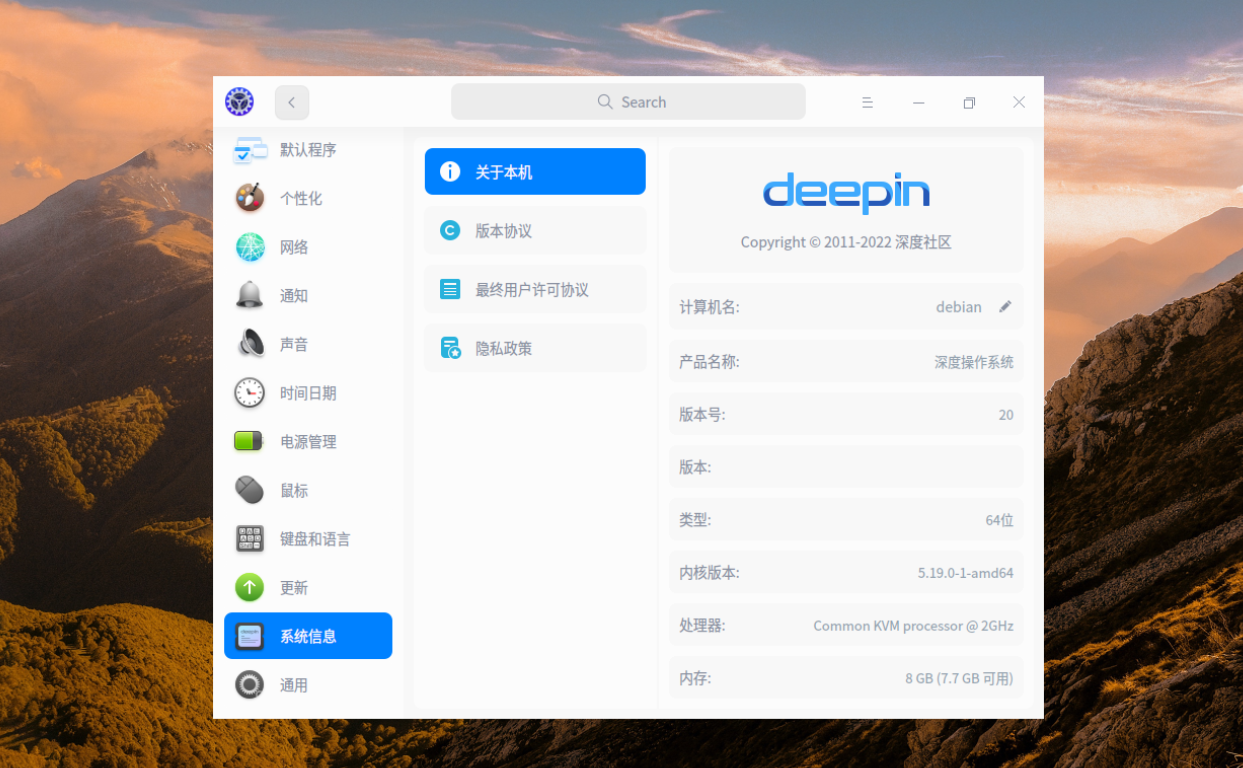Open the 最终用户许可协议 agreement page
Screen dimensions: 1243x768
[x=534, y=288]
